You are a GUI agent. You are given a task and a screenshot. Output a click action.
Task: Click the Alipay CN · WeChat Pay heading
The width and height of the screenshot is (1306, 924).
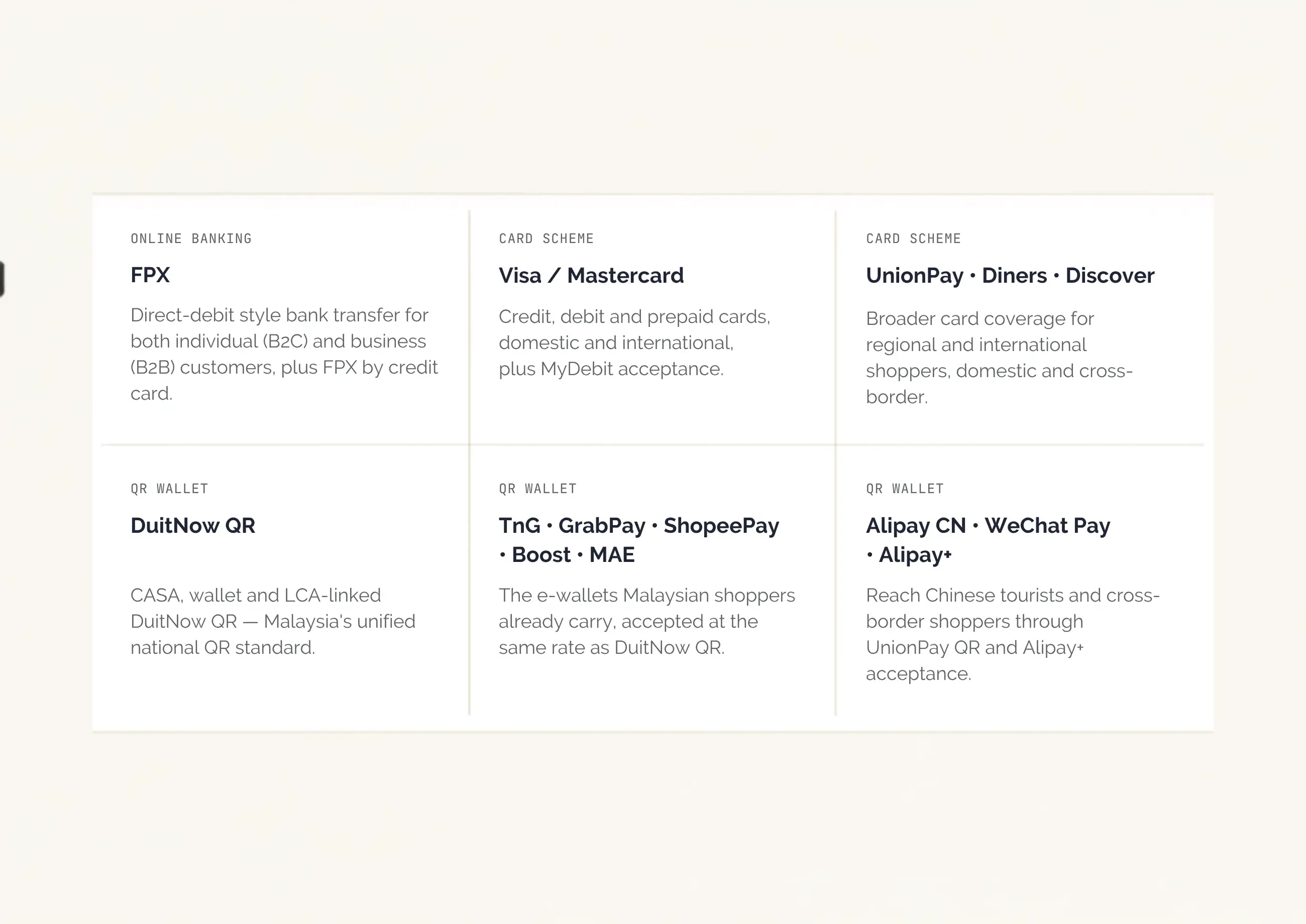[988, 540]
